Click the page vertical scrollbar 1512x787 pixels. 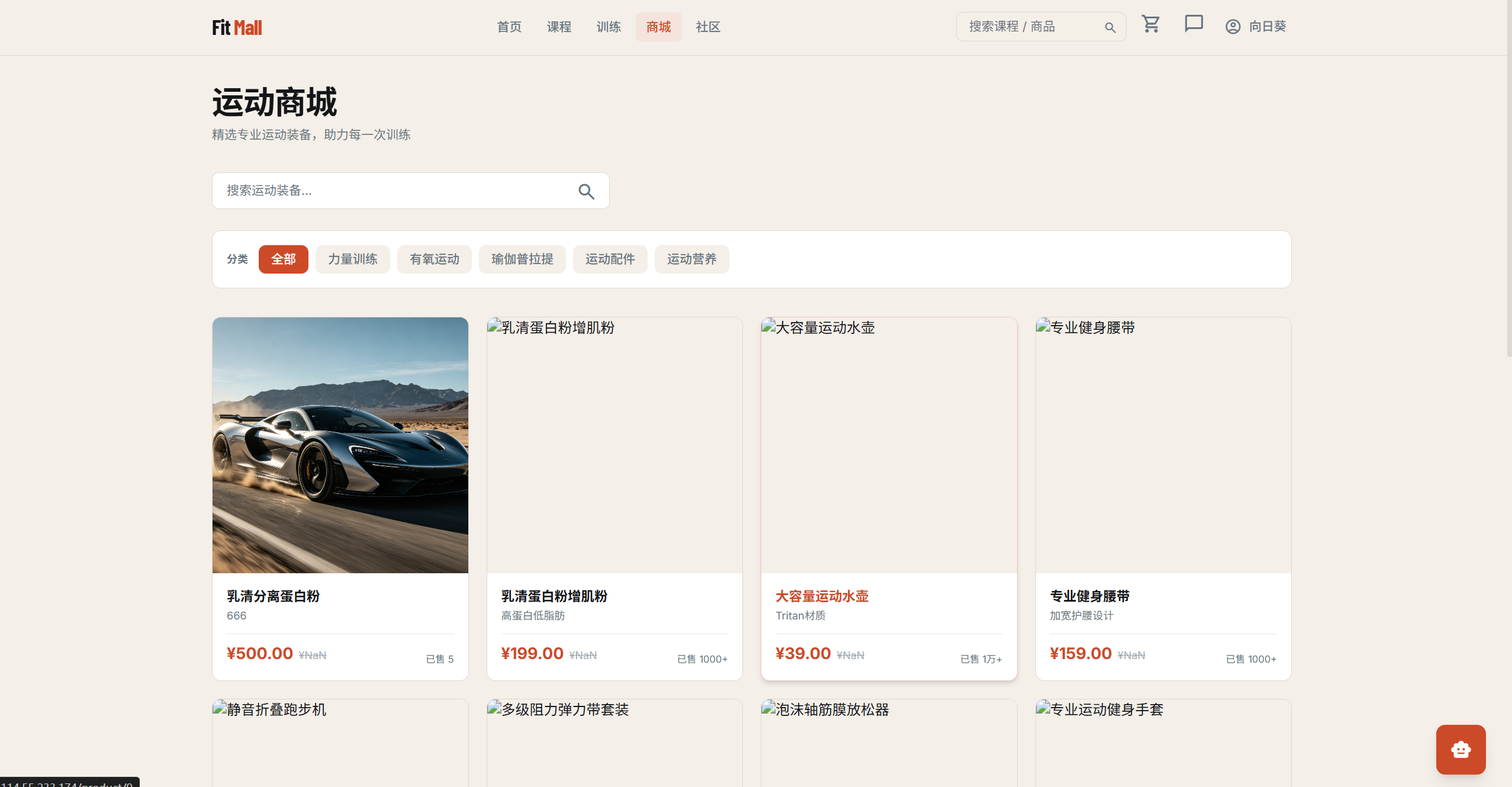(x=1509, y=178)
